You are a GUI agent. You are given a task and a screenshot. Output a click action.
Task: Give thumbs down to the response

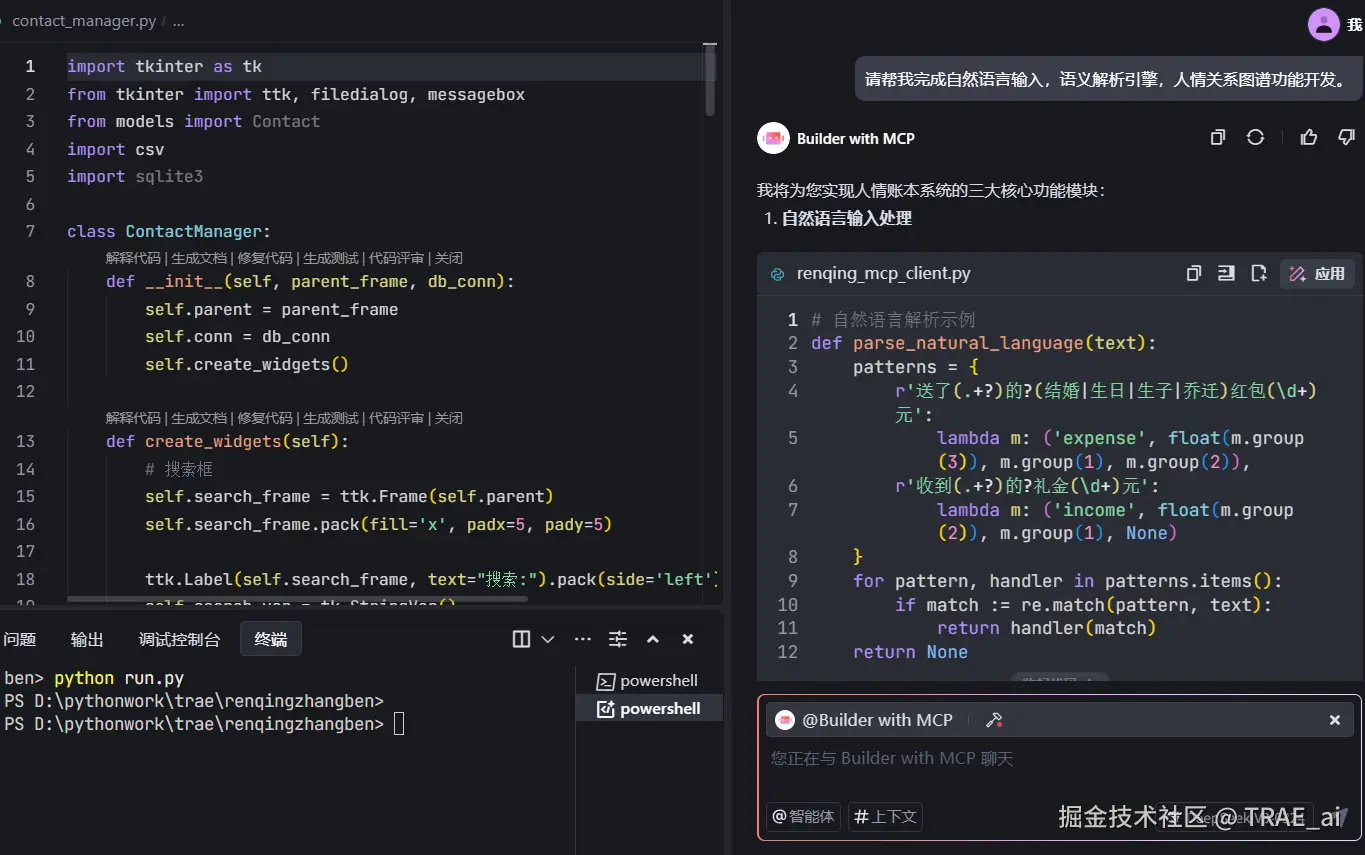(x=1346, y=138)
